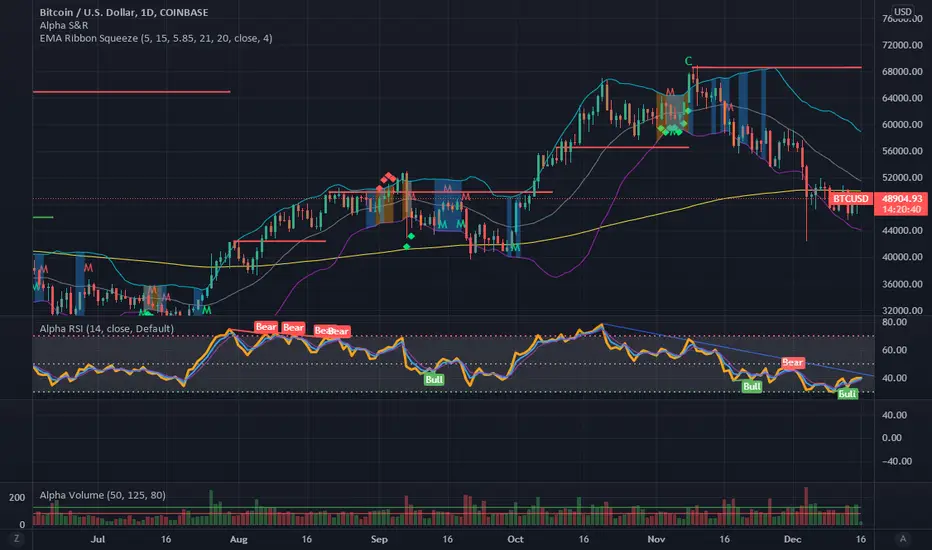Click the USD currency selector on price axis
Screen dimensions: 932x550
(x=902, y=11)
